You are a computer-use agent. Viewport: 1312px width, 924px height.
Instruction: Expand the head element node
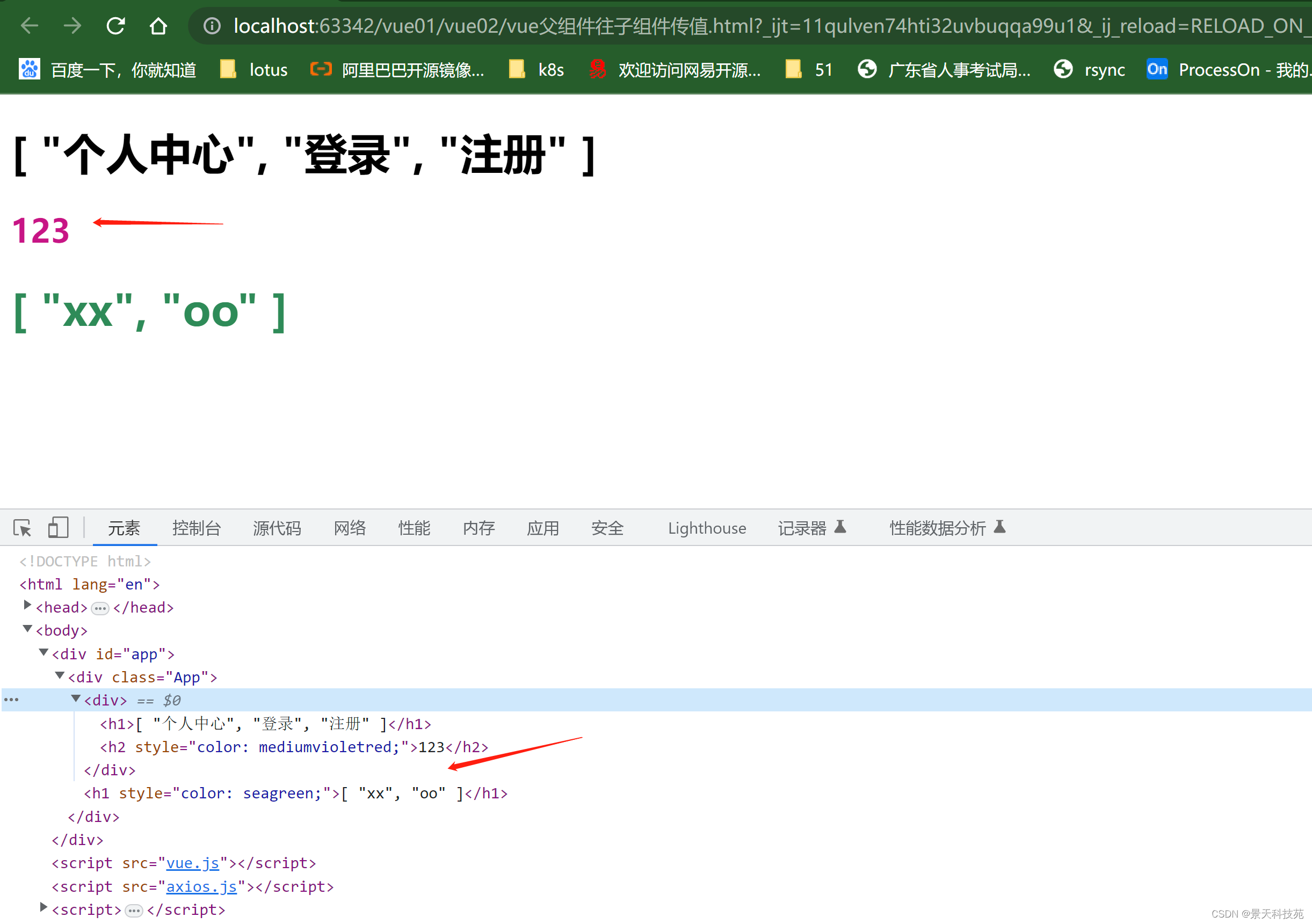27,605
